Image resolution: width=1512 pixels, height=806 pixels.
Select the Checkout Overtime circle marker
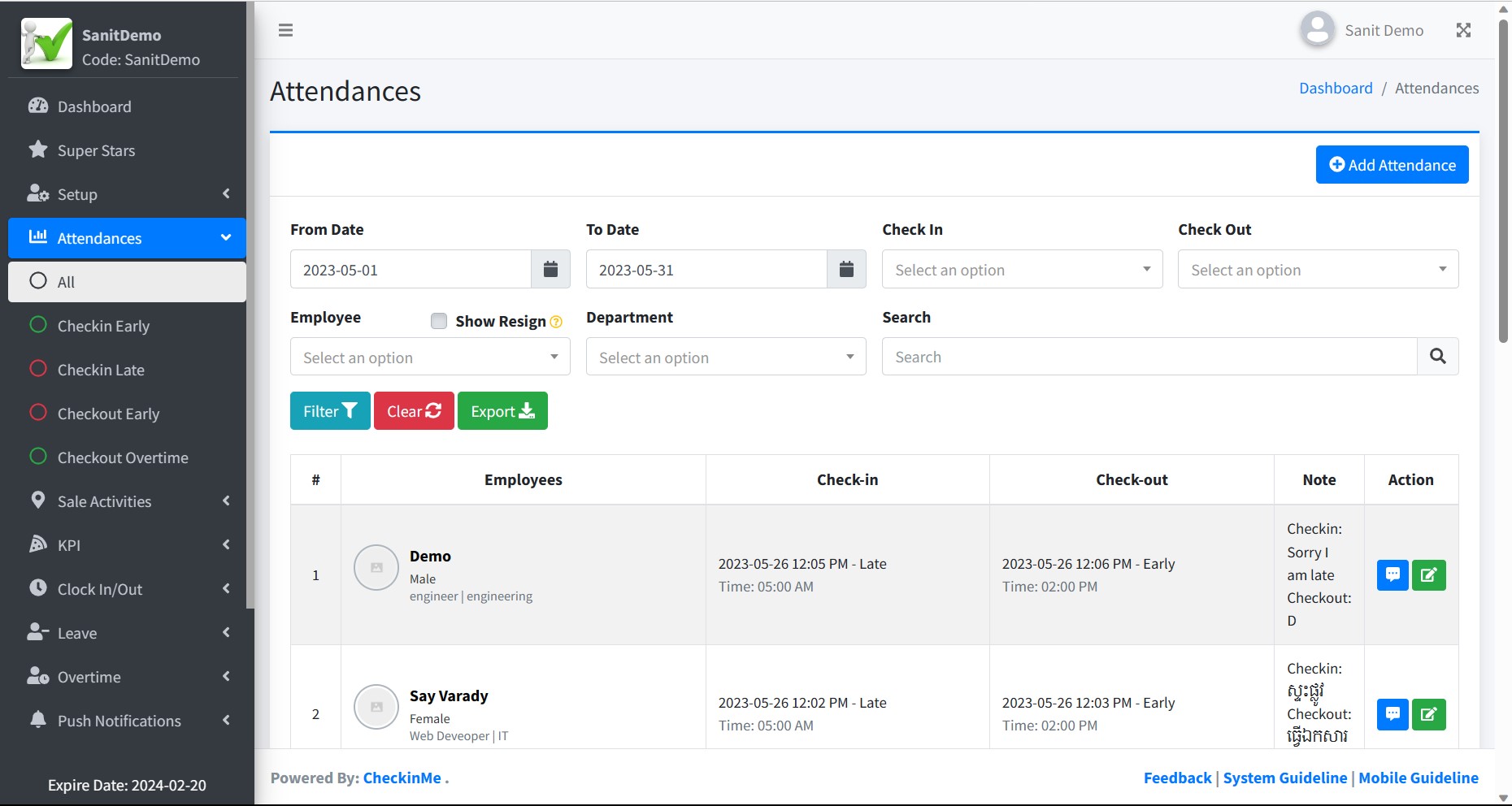pyautogui.click(x=38, y=456)
